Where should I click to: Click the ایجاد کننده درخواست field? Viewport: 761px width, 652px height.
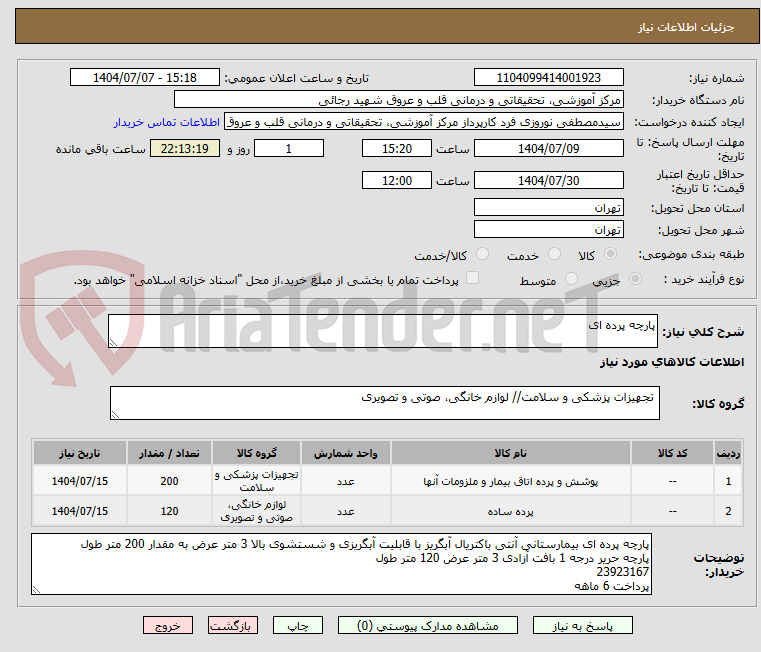(424, 122)
